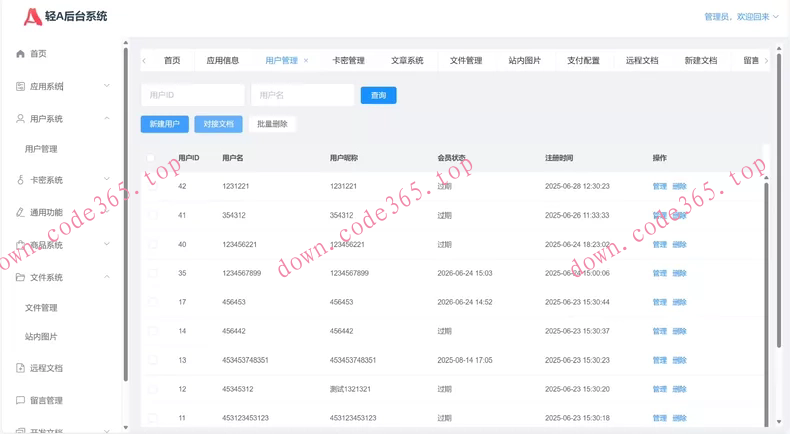Switch to the 卡密管理 tab
The width and height of the screenshot is (790, 434).
(x=348, y=60)
